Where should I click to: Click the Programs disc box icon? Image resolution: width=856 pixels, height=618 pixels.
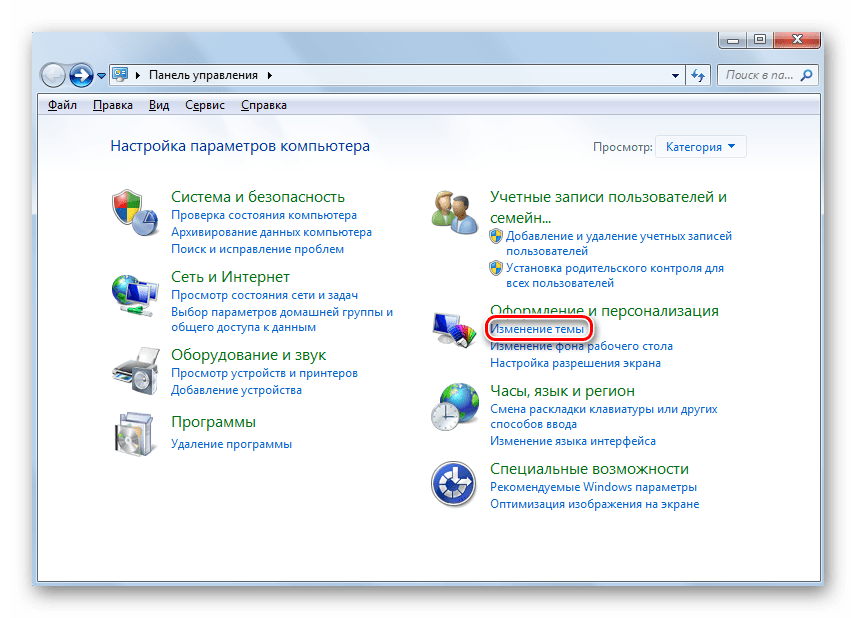[x=133, y=434]
